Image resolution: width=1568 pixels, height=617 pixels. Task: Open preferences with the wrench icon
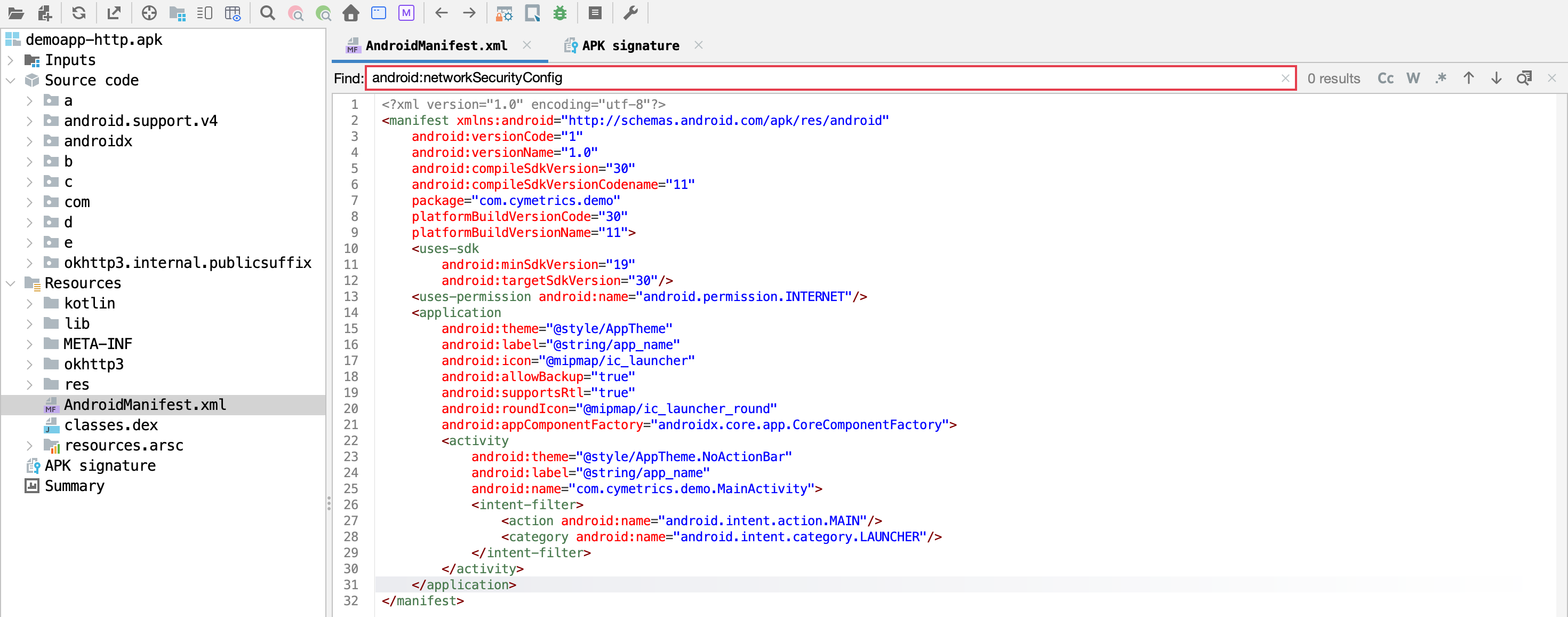click(x=630, y=13)
